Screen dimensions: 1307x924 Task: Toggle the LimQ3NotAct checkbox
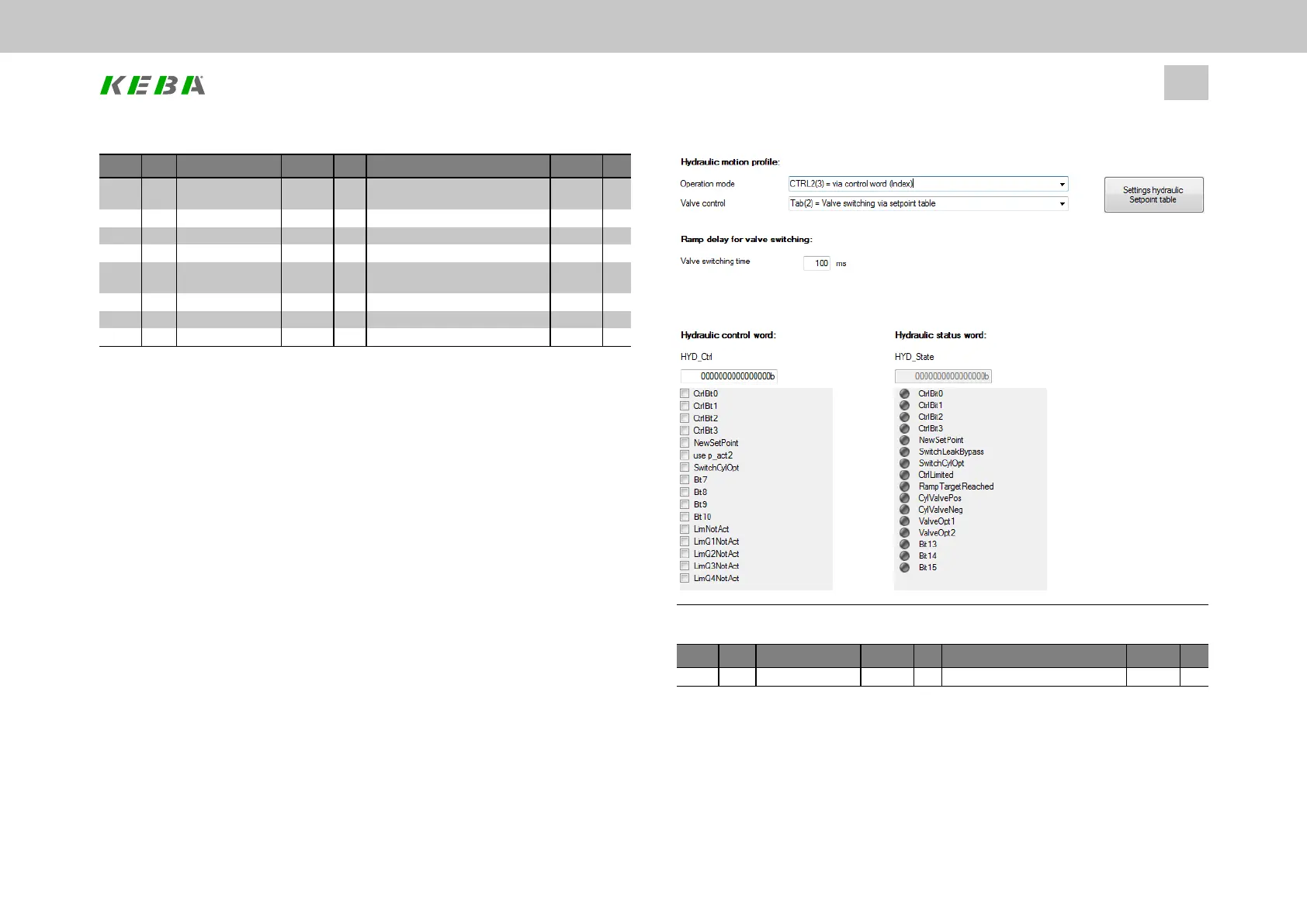pyautogui.click(x=685, y=566)
